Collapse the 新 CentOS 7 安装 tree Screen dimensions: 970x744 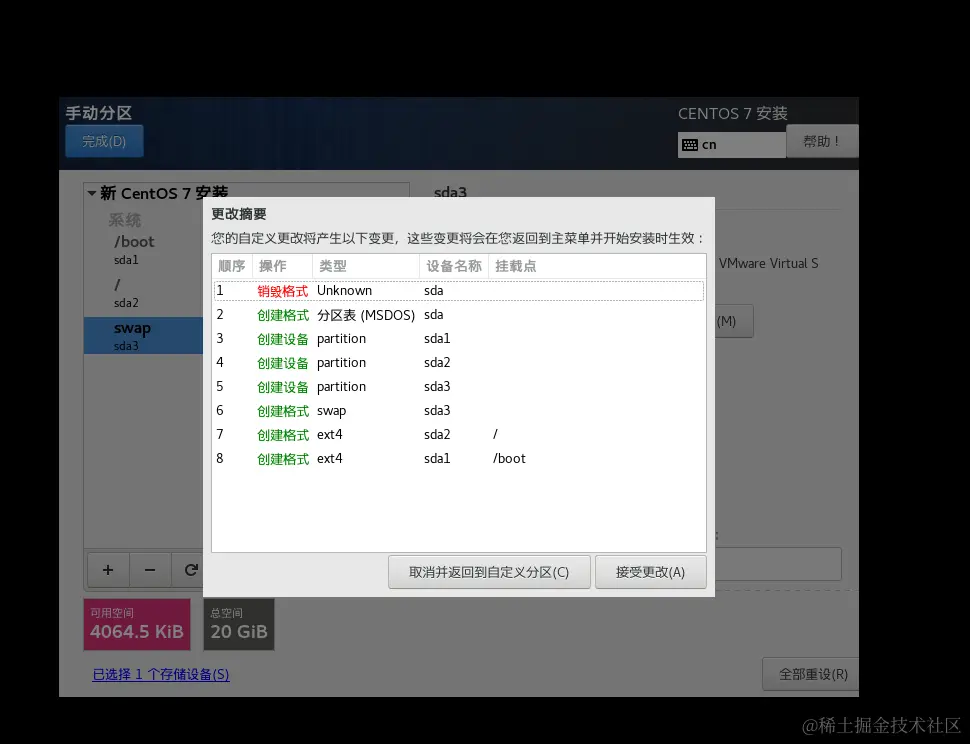click(x=92, y=194)
